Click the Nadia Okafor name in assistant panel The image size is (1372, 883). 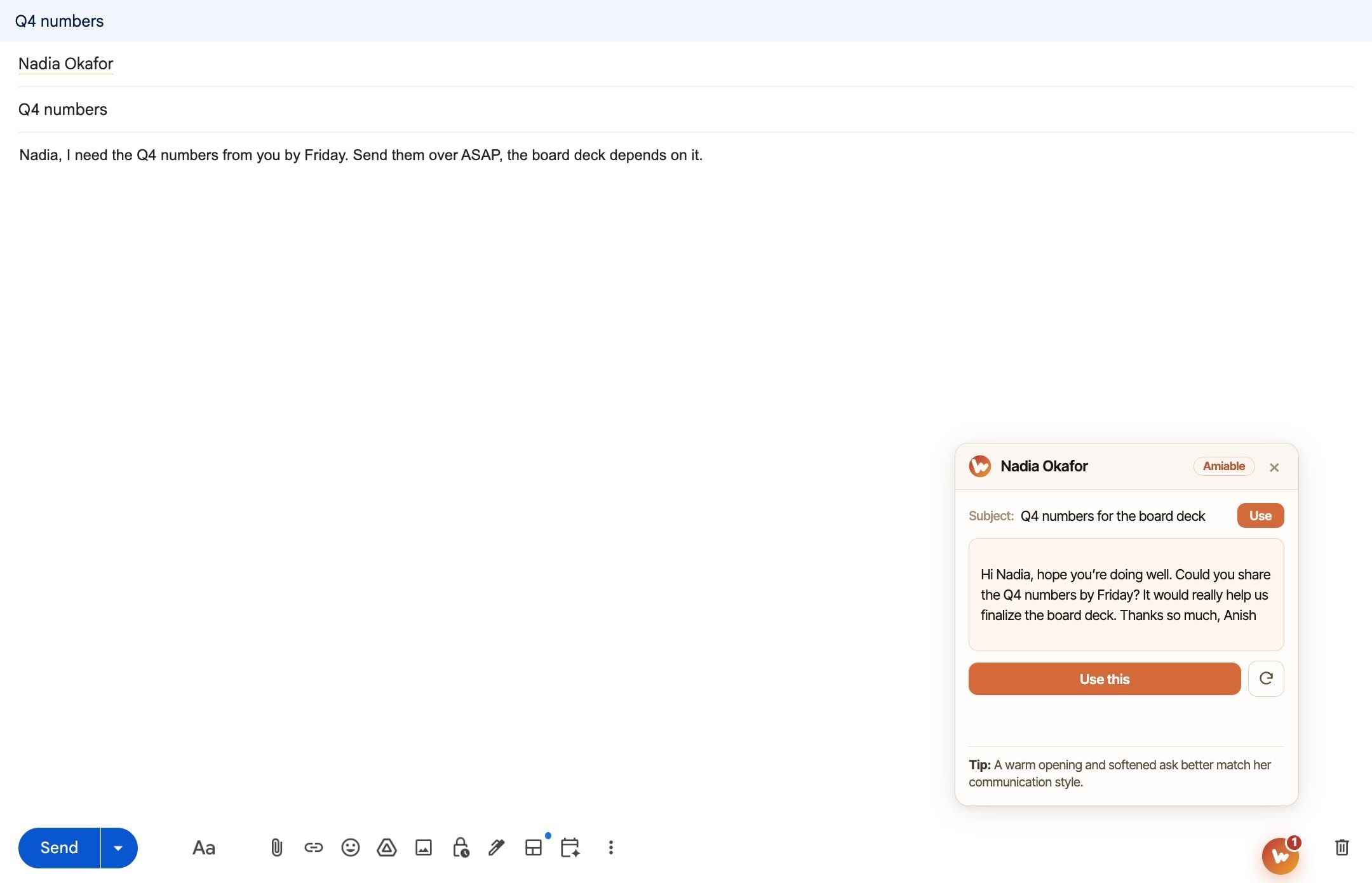(1044, 466)
